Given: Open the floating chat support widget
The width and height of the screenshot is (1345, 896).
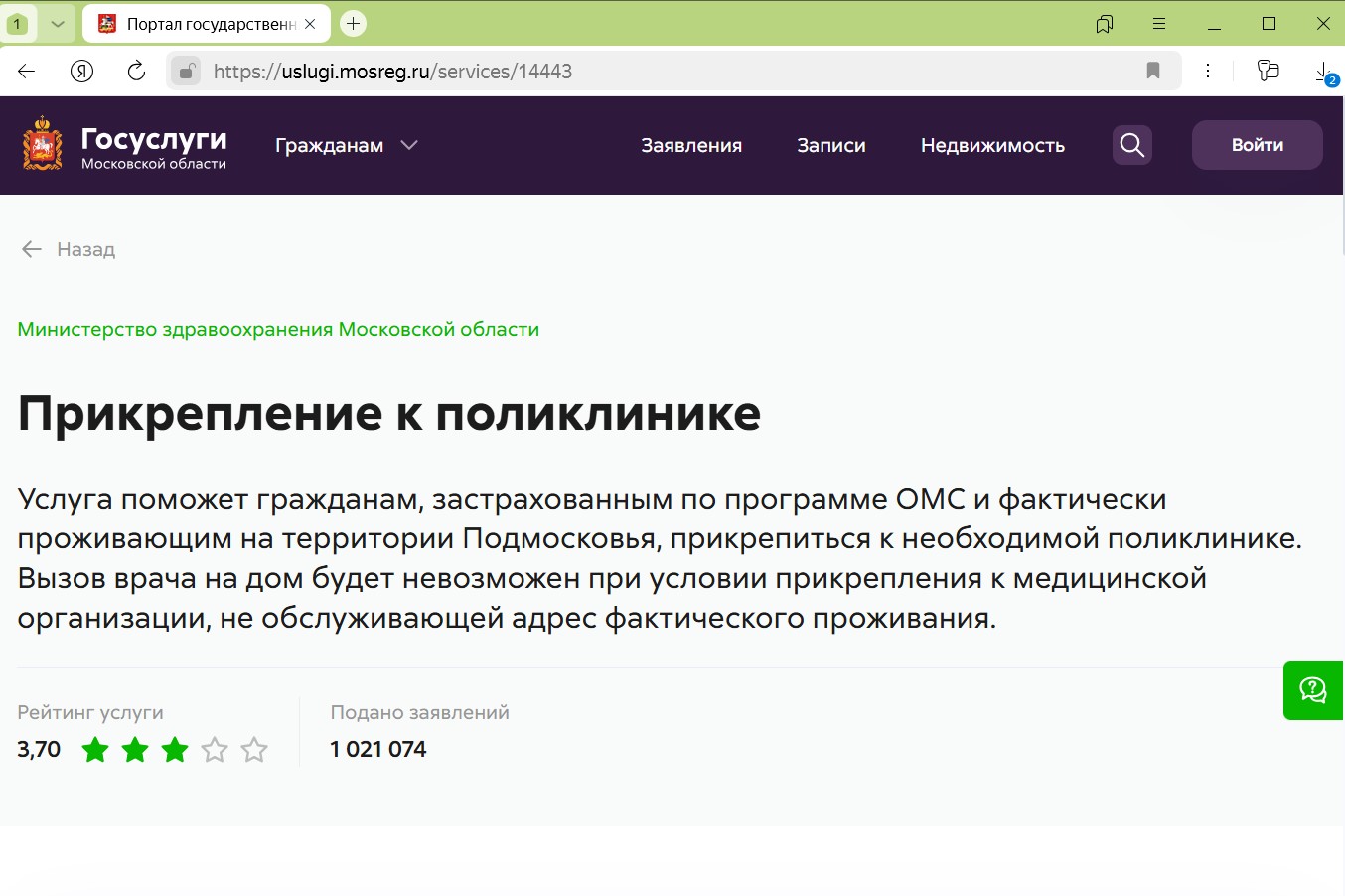Looking at the screenshot, I should click(1312, 690).
